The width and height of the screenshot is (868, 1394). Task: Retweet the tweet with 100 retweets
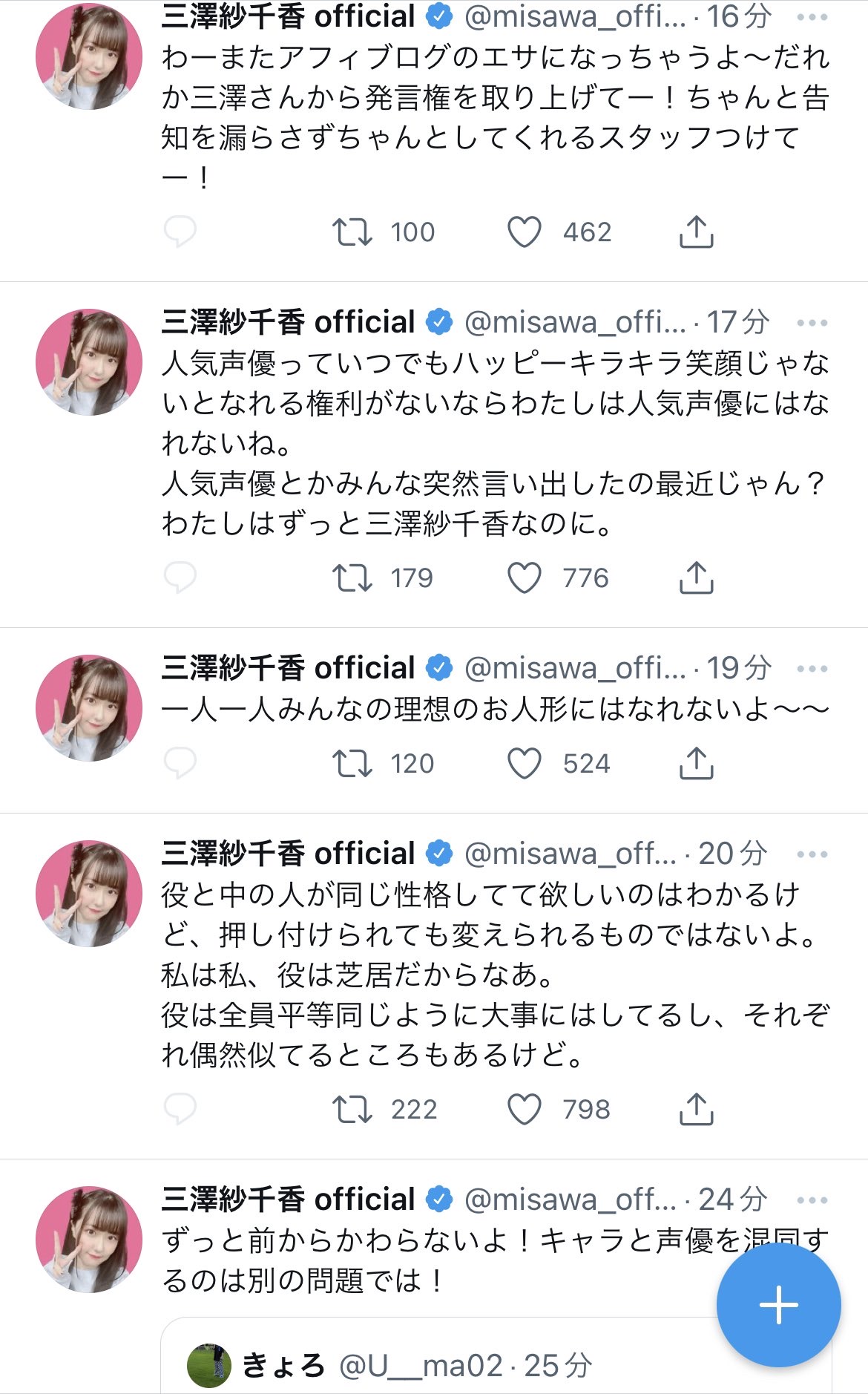(352, 232)
